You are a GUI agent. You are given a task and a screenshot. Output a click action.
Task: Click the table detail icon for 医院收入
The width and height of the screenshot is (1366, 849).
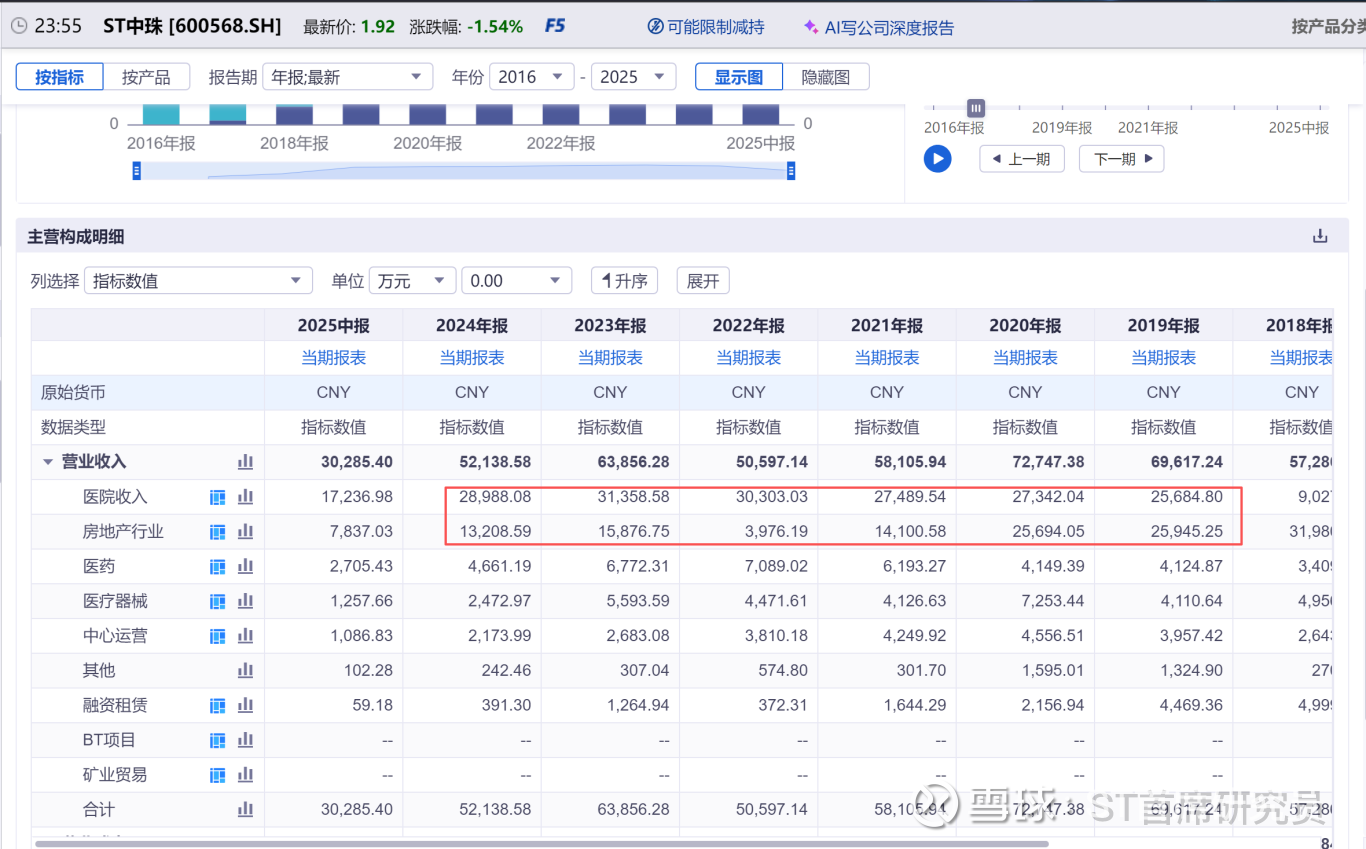tap(217, 497)
